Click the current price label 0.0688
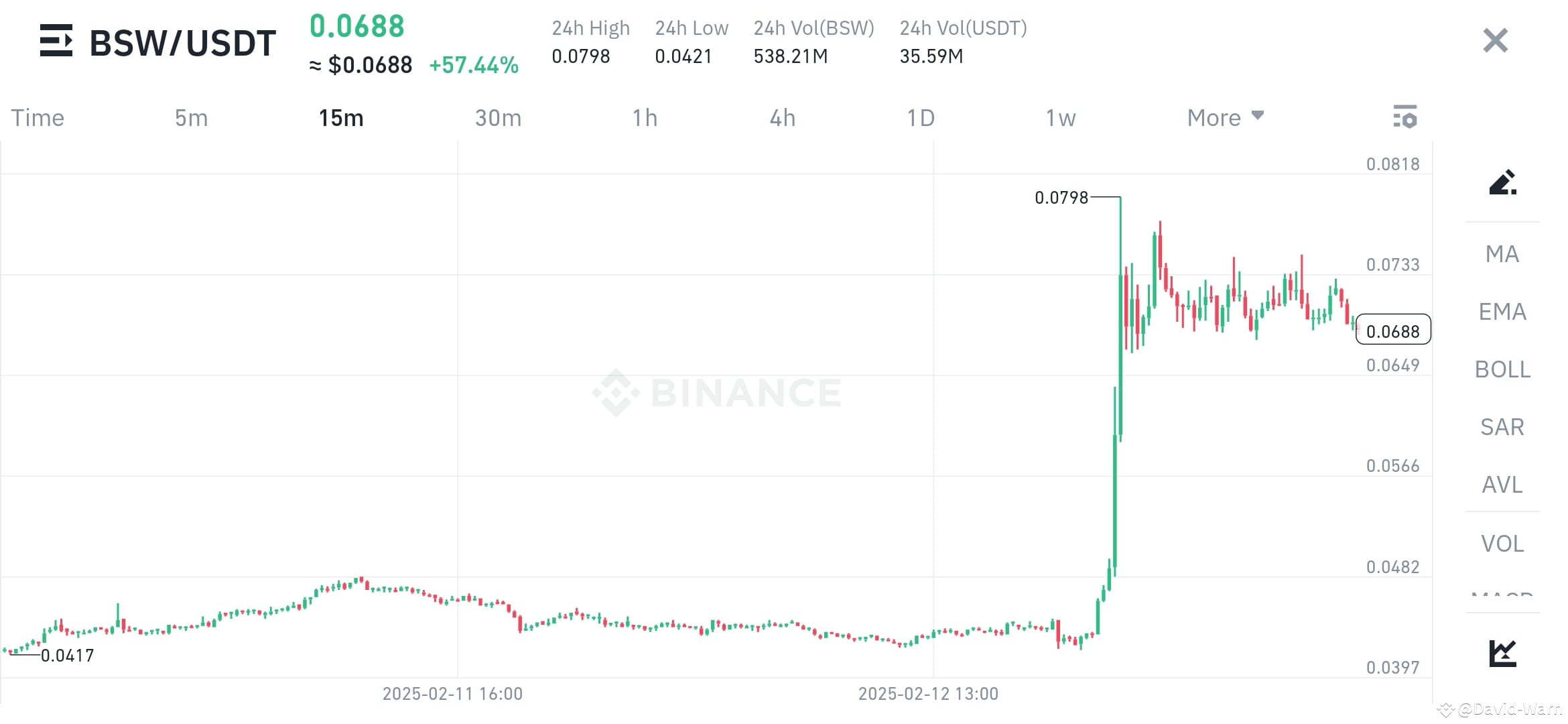The height and width of the screenshot is (724, 1568). click(x=1394, y=330)
